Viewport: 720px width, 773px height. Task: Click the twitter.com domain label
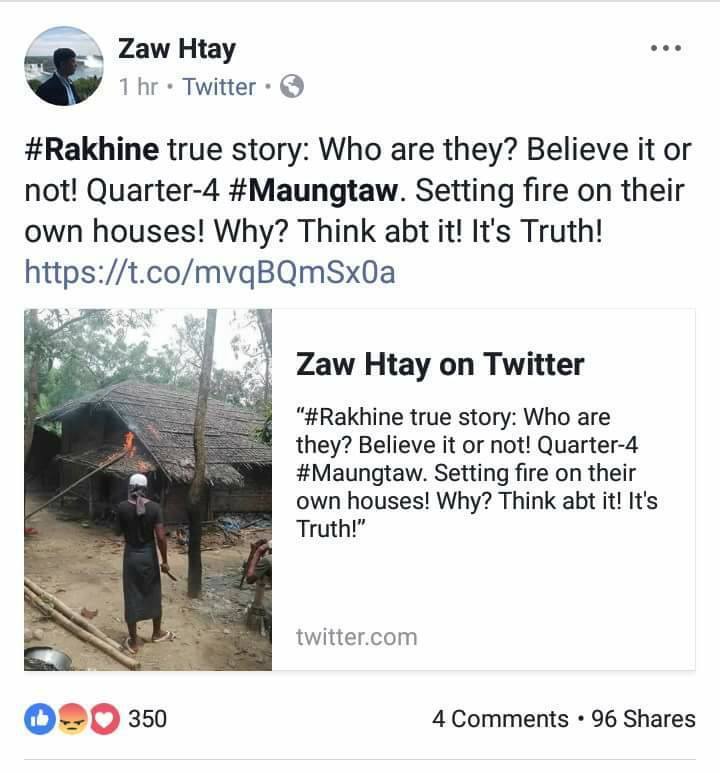(356, 637)
